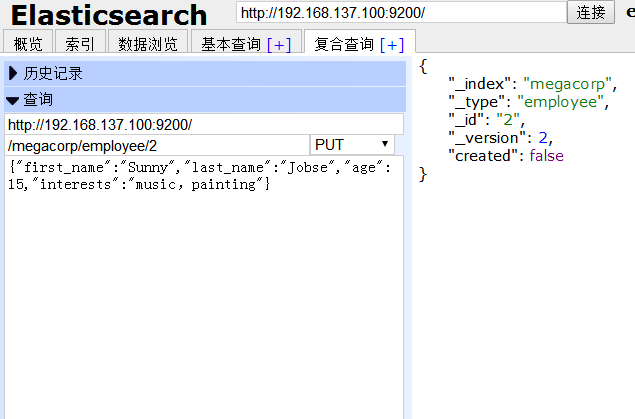
Task: Add new 复合查询 tab via [+]
Action: [x=392, y=45]
